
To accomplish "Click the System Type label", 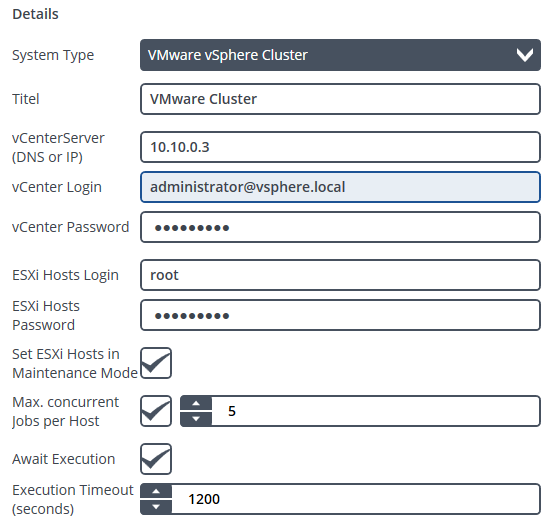I will [x=53, y=55].
